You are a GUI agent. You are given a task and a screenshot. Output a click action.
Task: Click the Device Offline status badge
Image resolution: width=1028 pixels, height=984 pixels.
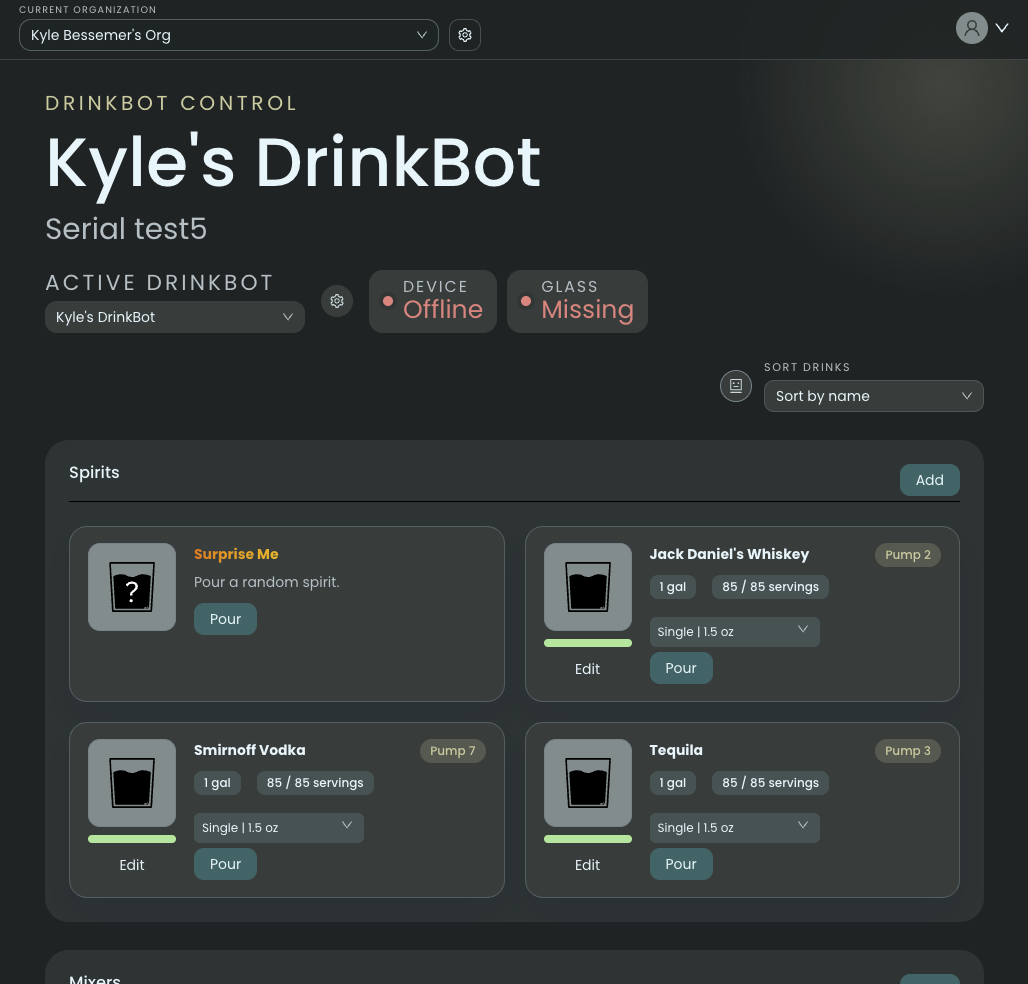pos(432,301)
